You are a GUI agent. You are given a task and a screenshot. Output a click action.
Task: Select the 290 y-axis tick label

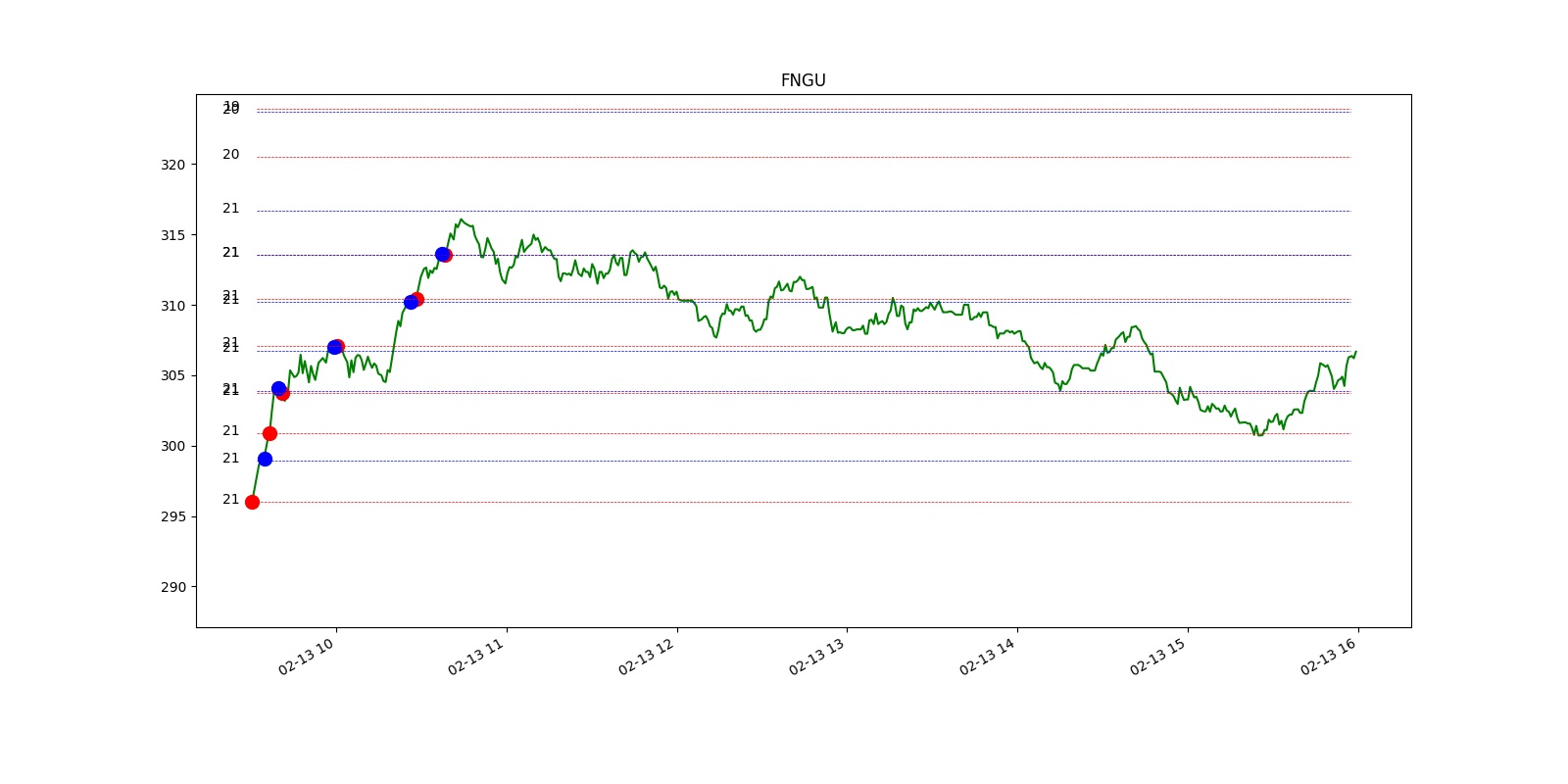tap(172, 587)
